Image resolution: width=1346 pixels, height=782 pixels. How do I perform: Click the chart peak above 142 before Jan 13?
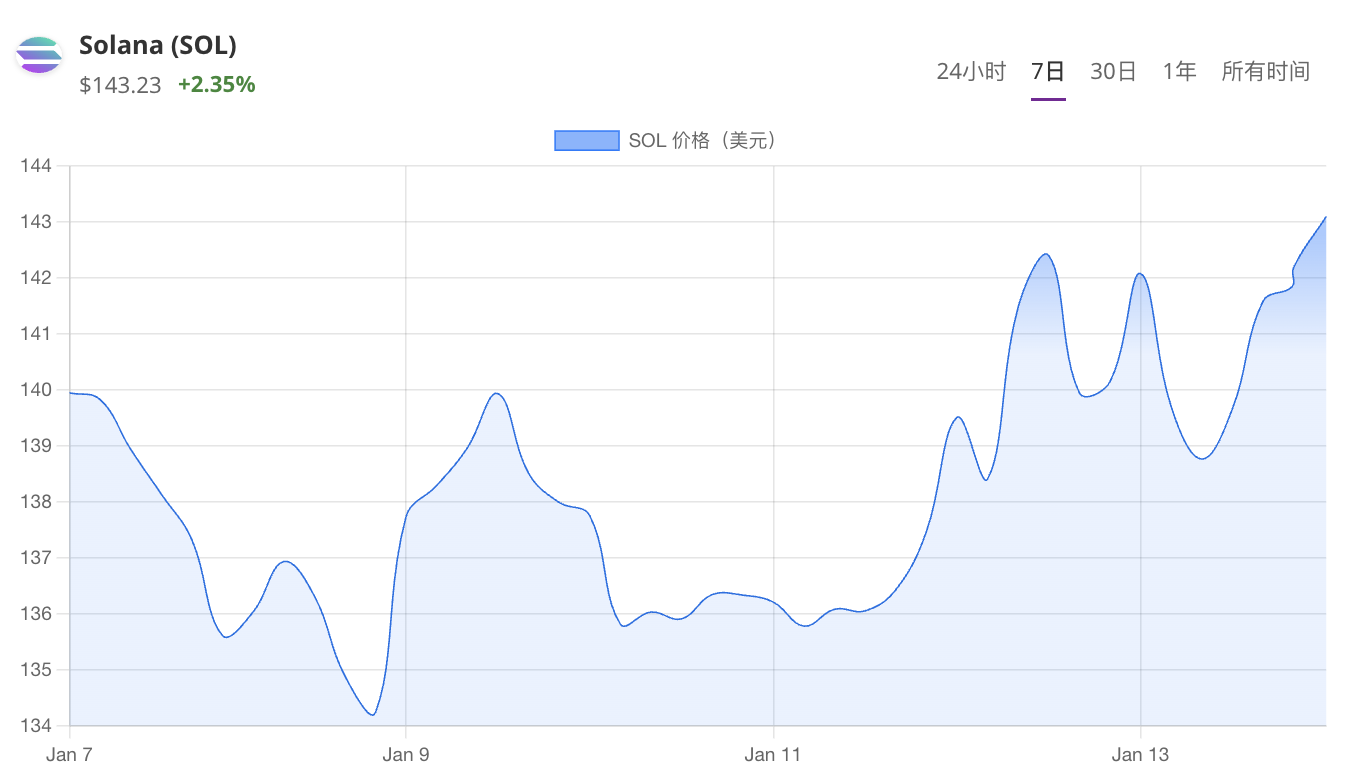pyautogui.click(x=1046, y=254)
